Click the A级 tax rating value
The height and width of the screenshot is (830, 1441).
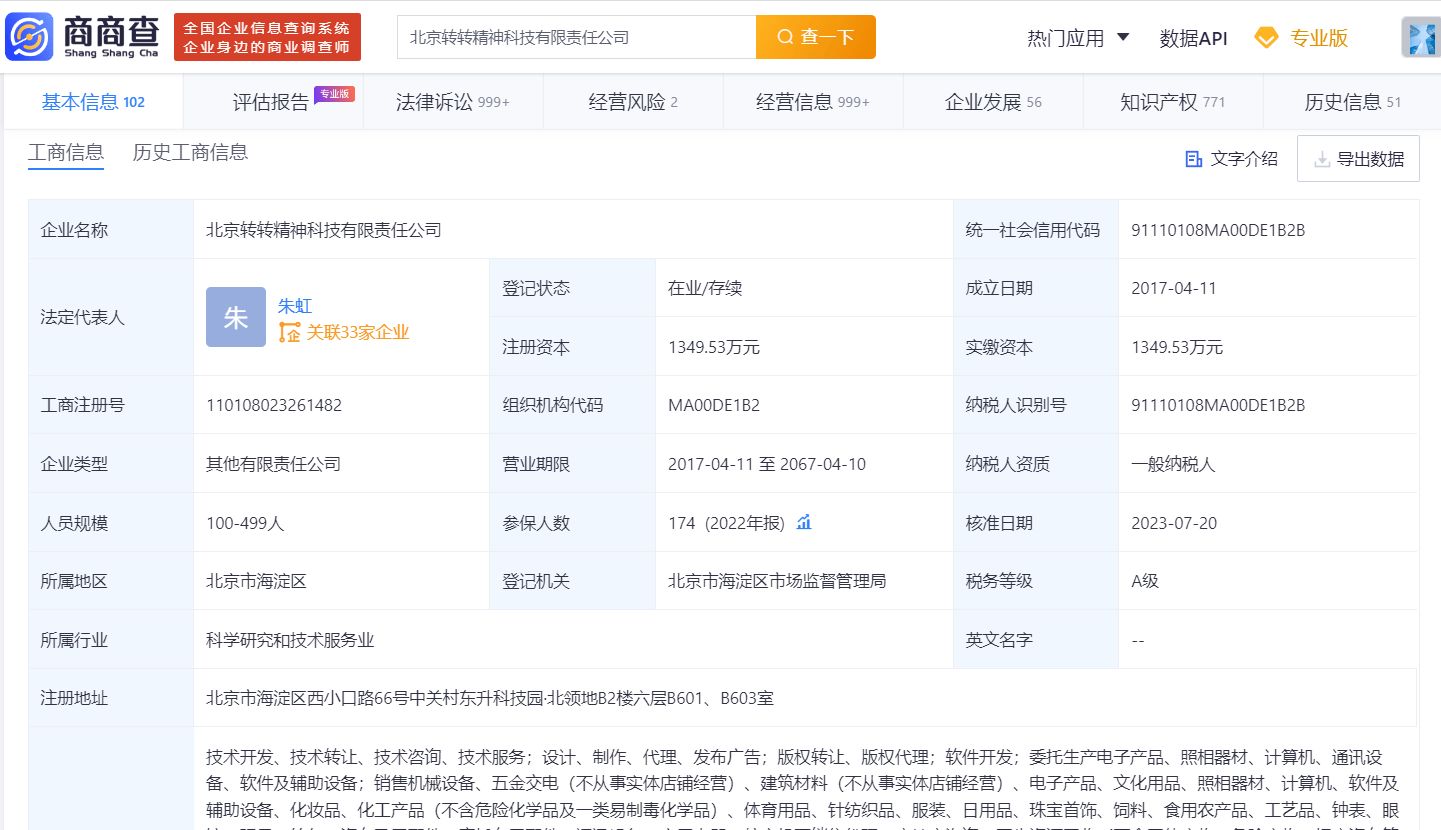(1145, 581)
